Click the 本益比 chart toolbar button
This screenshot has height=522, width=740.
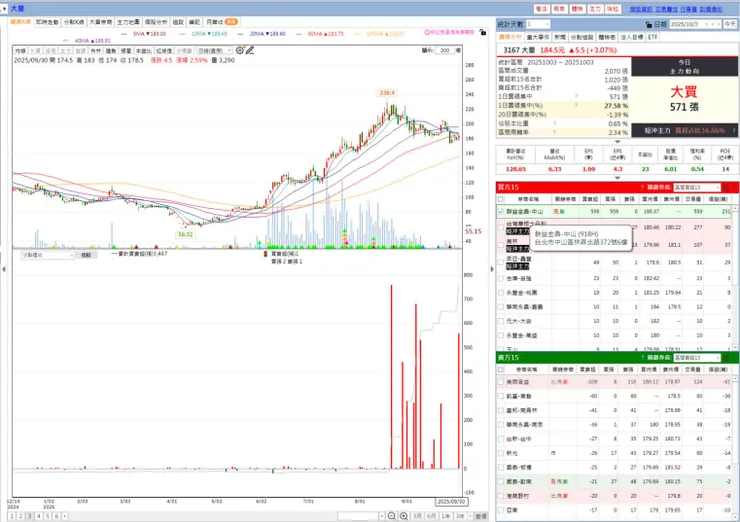143,51
